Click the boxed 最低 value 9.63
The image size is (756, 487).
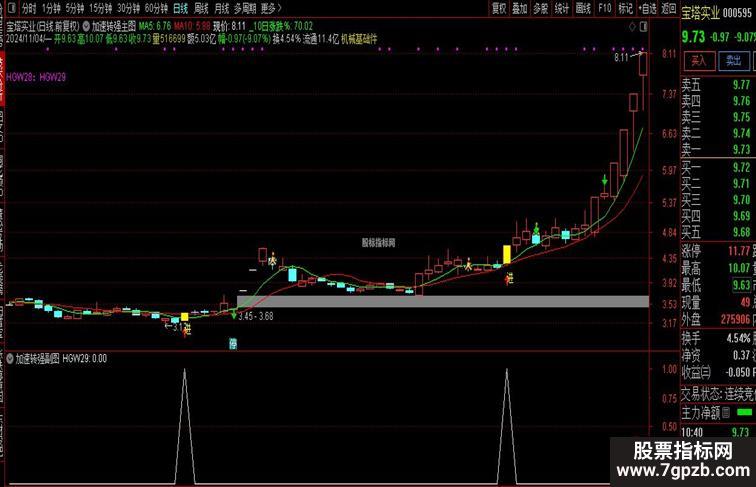point(742,284)
